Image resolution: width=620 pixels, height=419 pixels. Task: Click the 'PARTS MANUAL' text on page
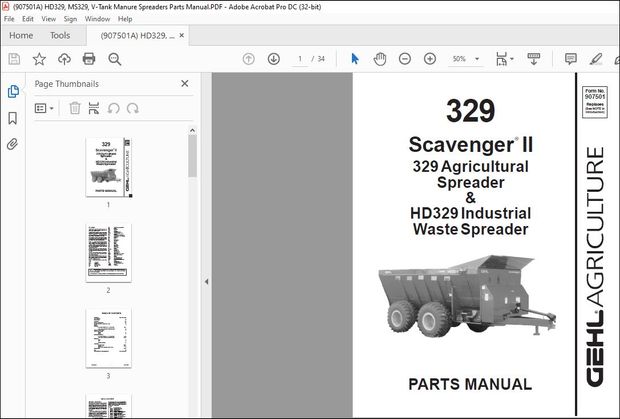point(470,384)
